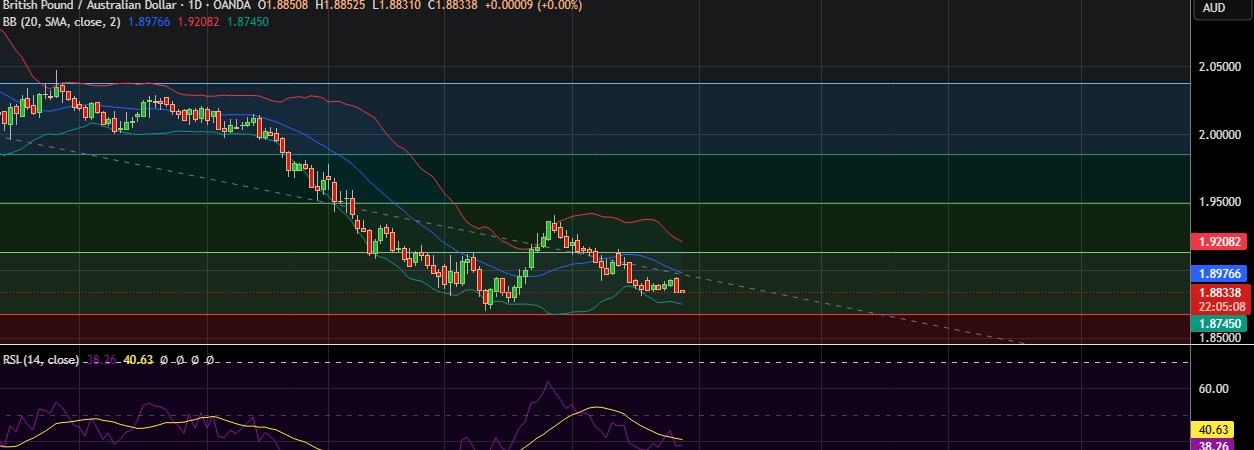Select the BB (20, SMA, close, 2) indicator legend
This screenshot has width=1254, height=450.
[60, 22]
